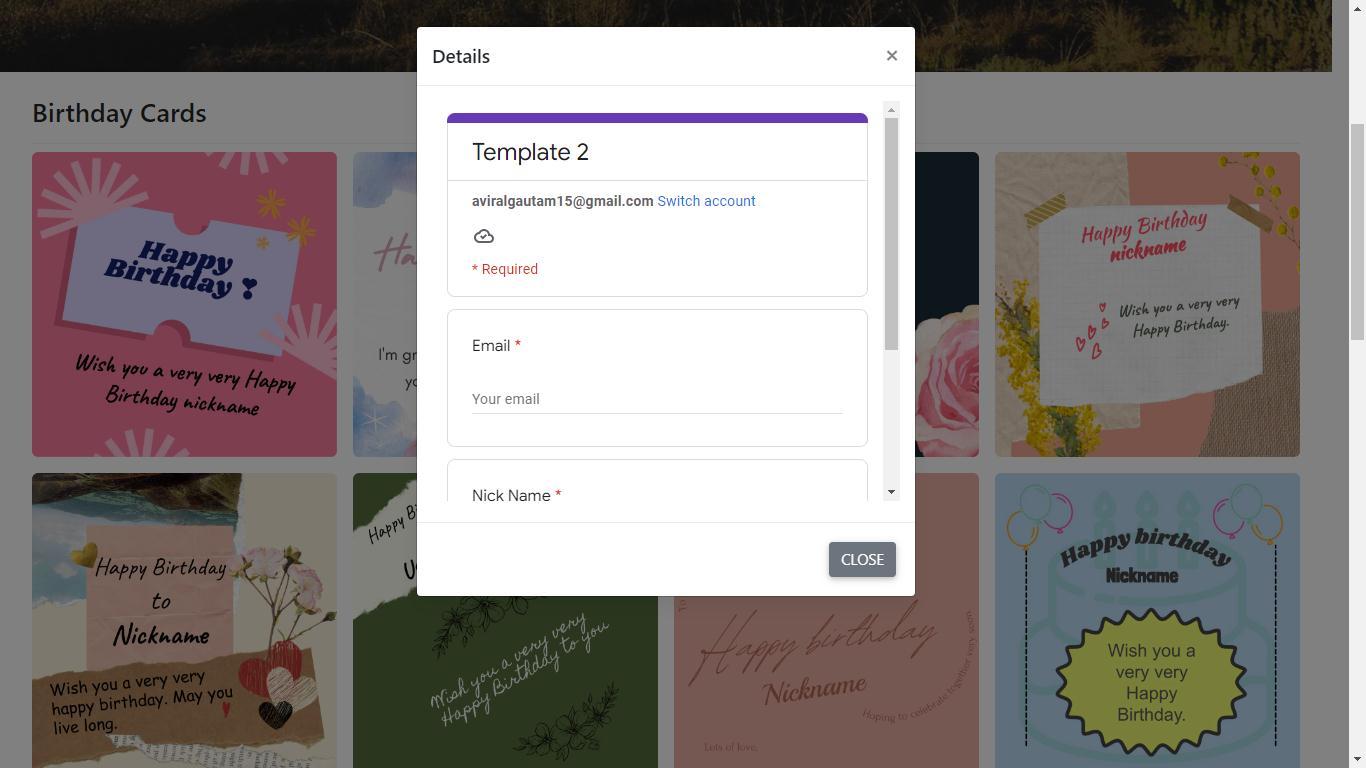Select the blue cake and balloons card
Image resolution: width=1366 pixels, height=768 pixels.
click(x=1147, y=620)
